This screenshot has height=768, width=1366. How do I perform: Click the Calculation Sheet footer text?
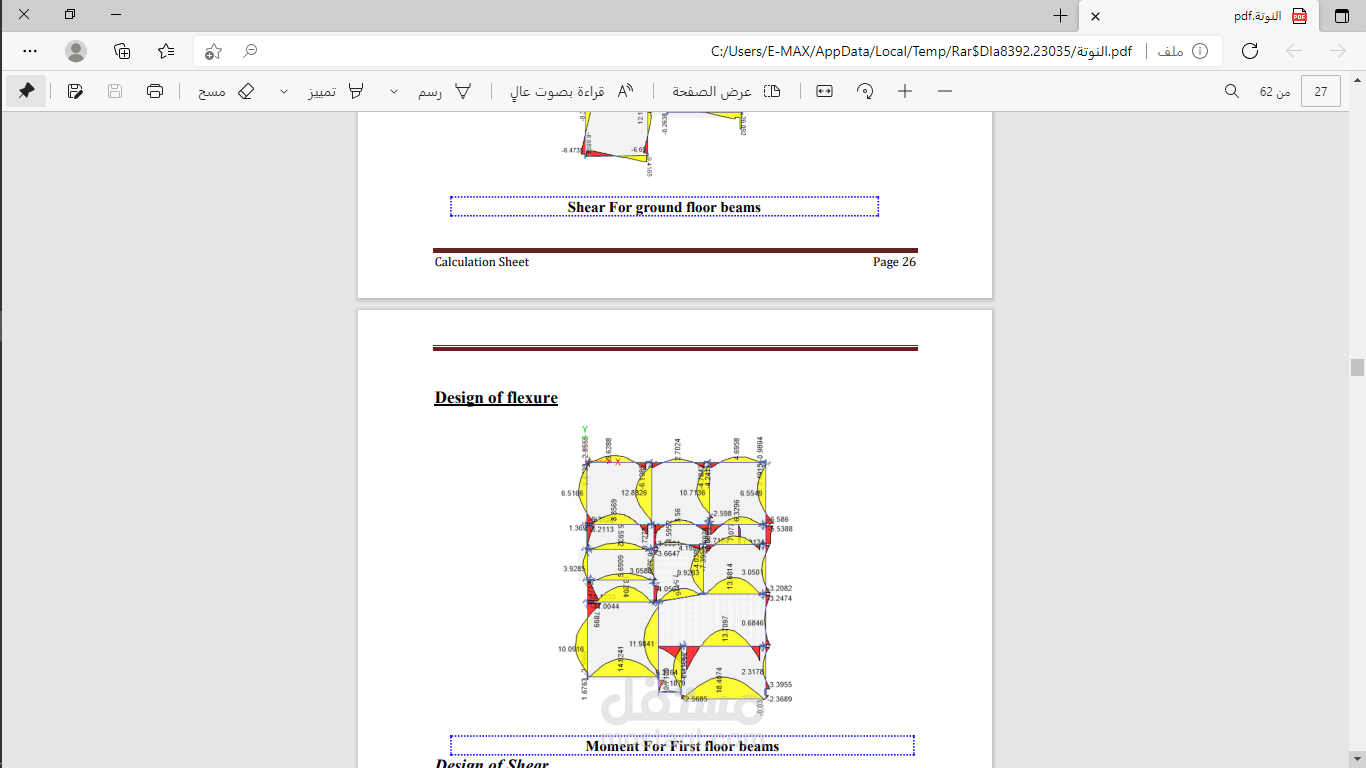(482, 262)
